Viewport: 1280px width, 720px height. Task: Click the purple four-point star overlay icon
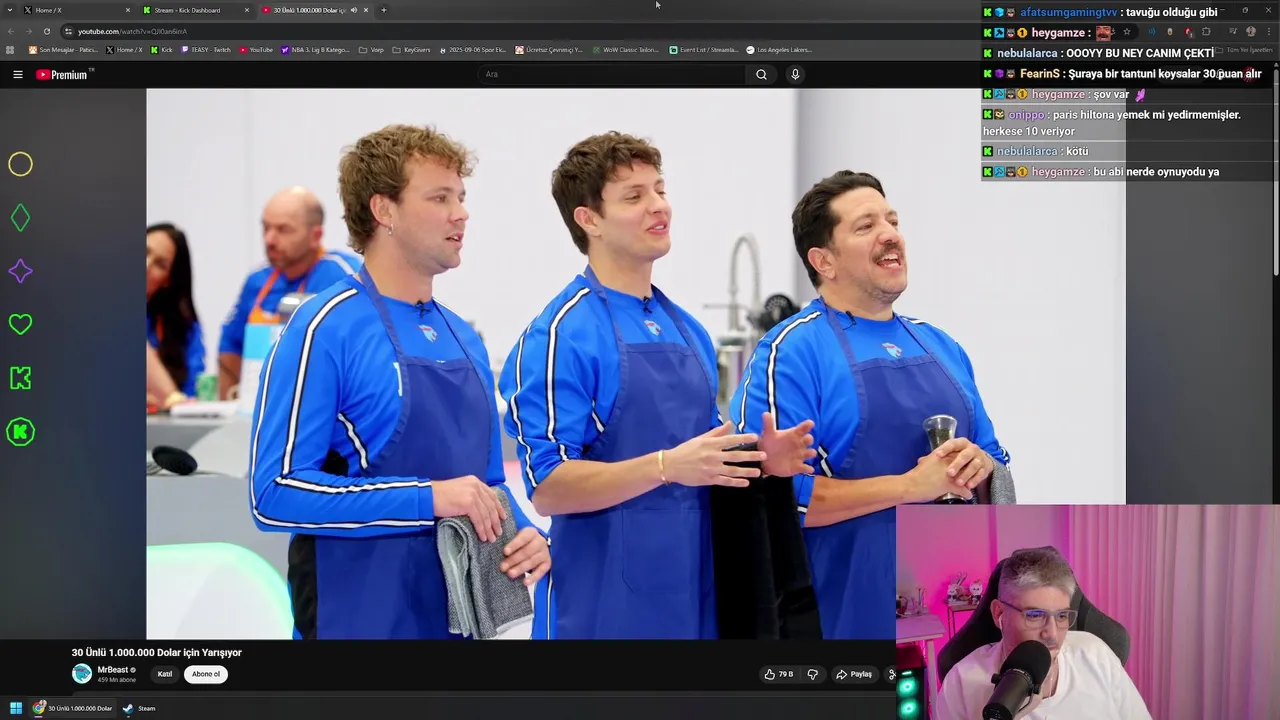coord(20,271)
